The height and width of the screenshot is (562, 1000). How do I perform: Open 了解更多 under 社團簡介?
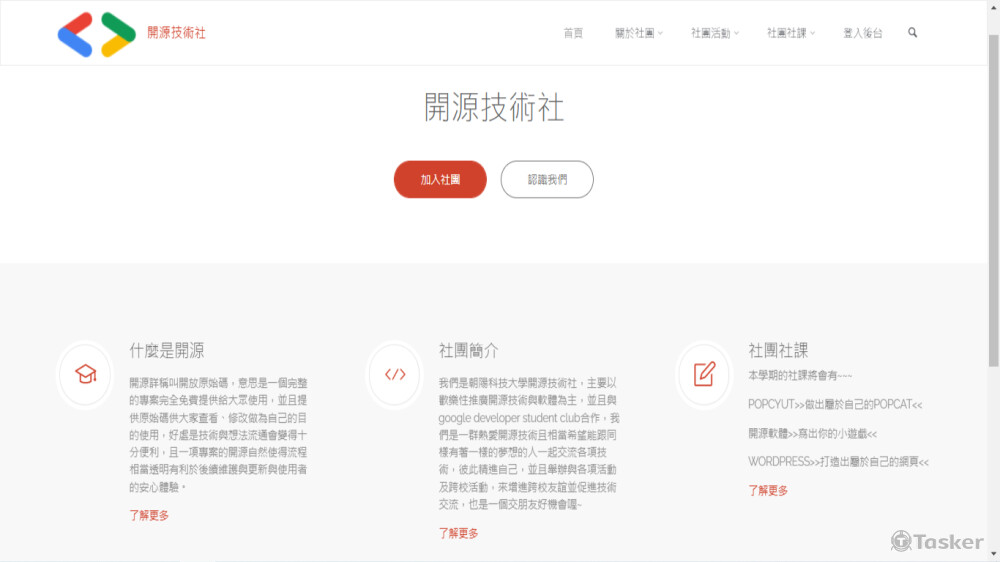pyautogui.click(x=458, y=533)
